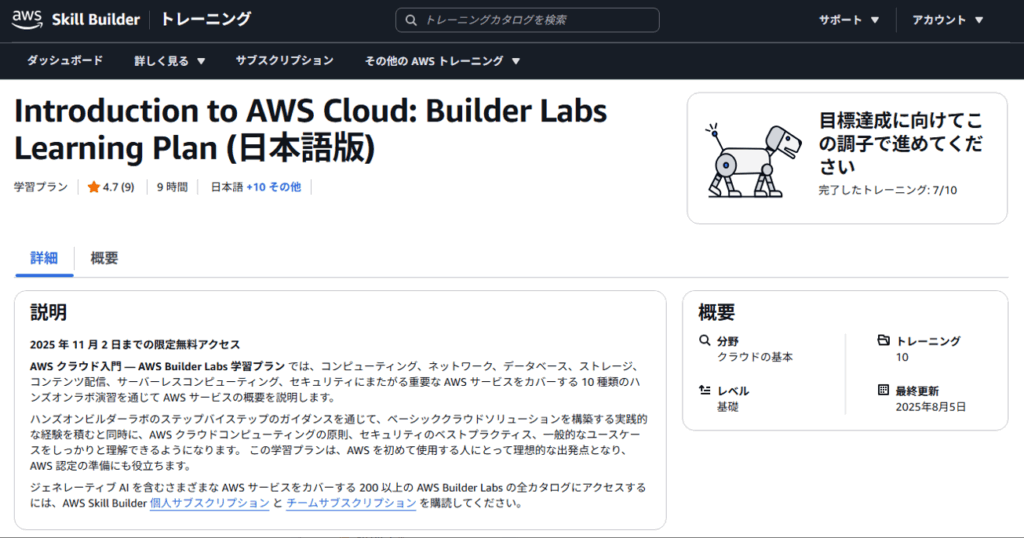This screenshot has height=538, width=1024.
Task: Click the トレーニング folder icon in 概要
Action: pyautogui.click(x=883, y=341)
